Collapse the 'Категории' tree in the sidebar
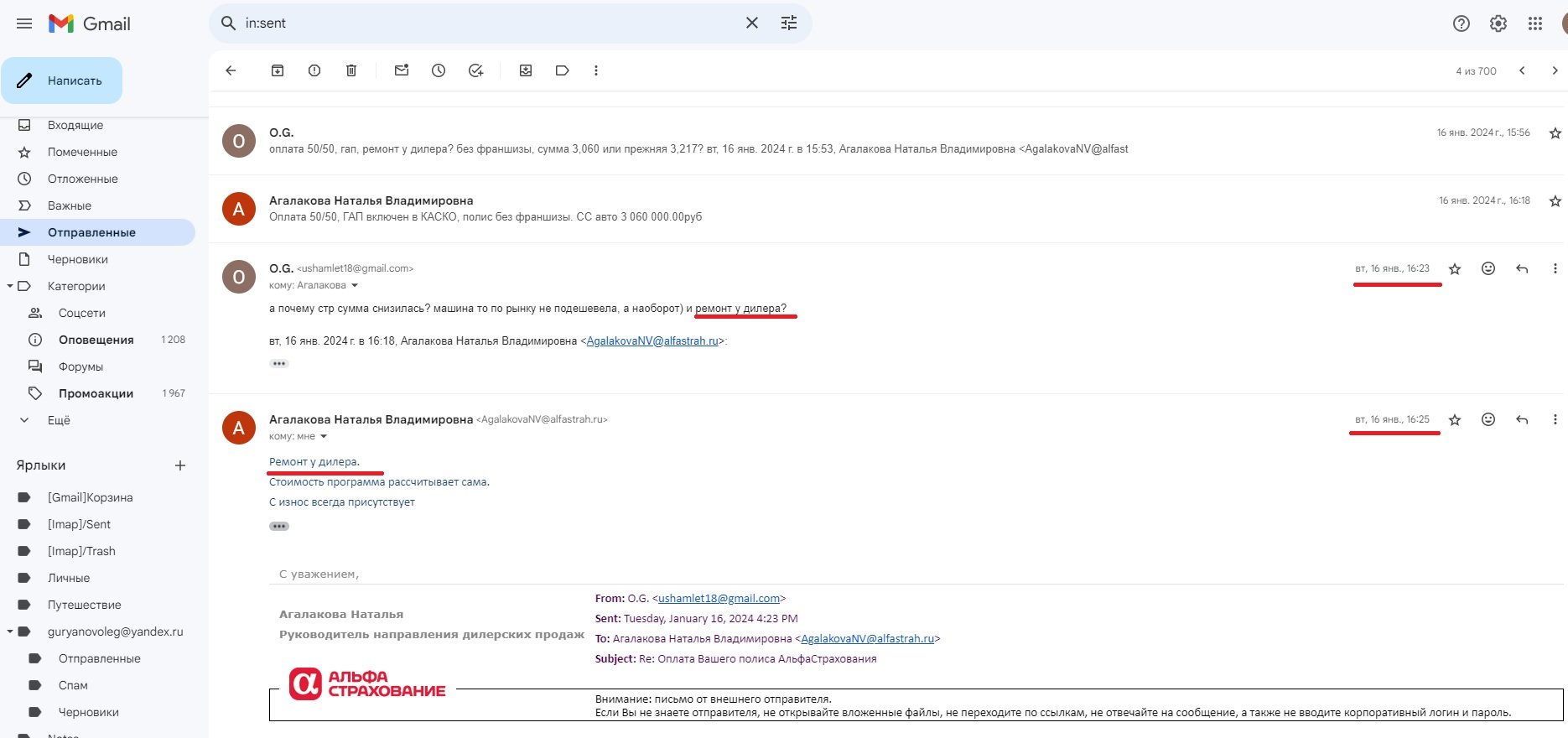1568x738 pixels. (x=10, y=286)
